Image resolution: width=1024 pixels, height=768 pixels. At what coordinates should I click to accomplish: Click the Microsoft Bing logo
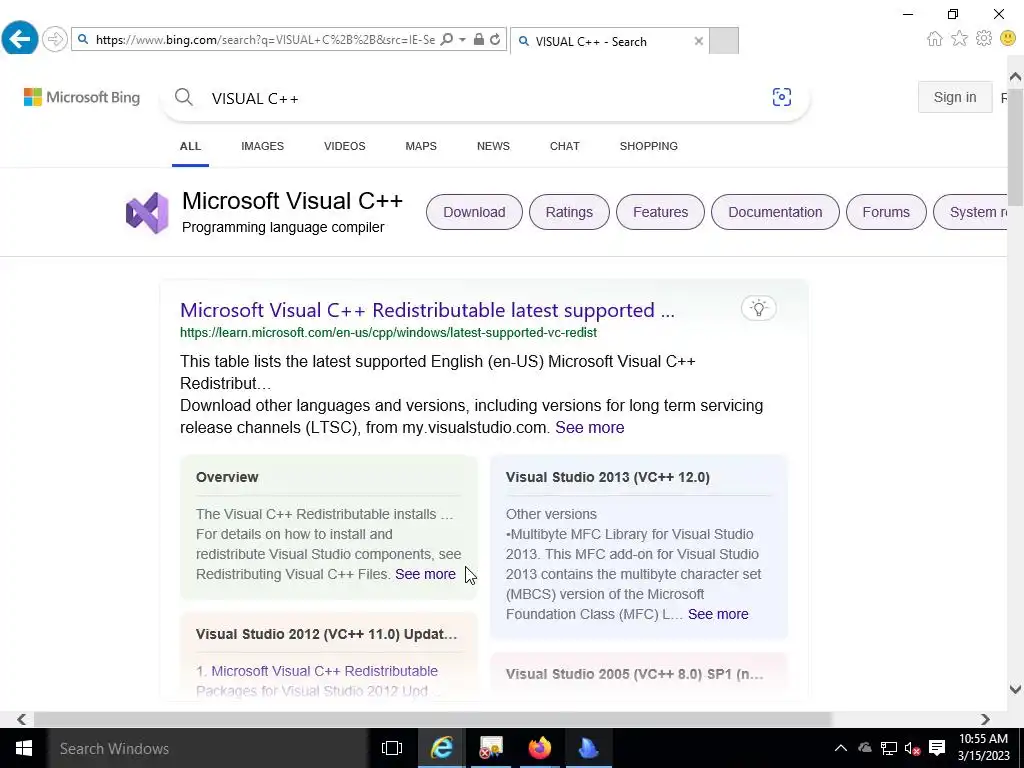(82, 97)
